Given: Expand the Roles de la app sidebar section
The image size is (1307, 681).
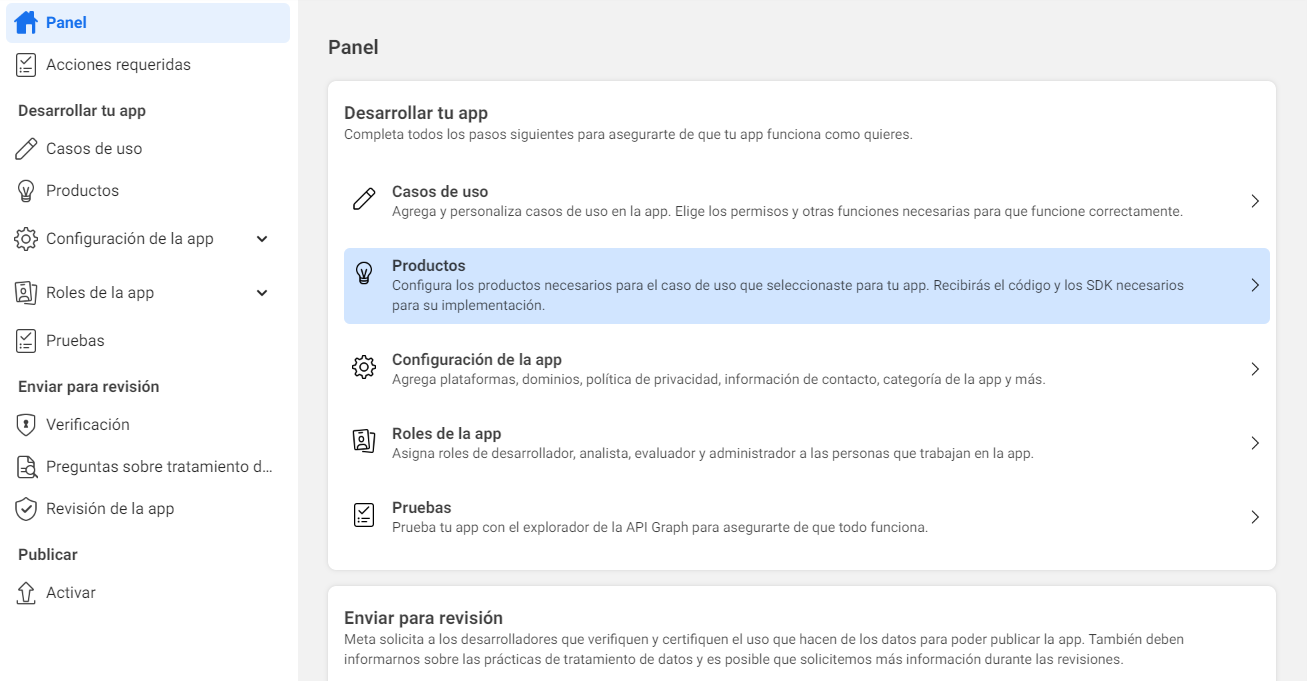Looking at the screenshot, I should point(261,292).
